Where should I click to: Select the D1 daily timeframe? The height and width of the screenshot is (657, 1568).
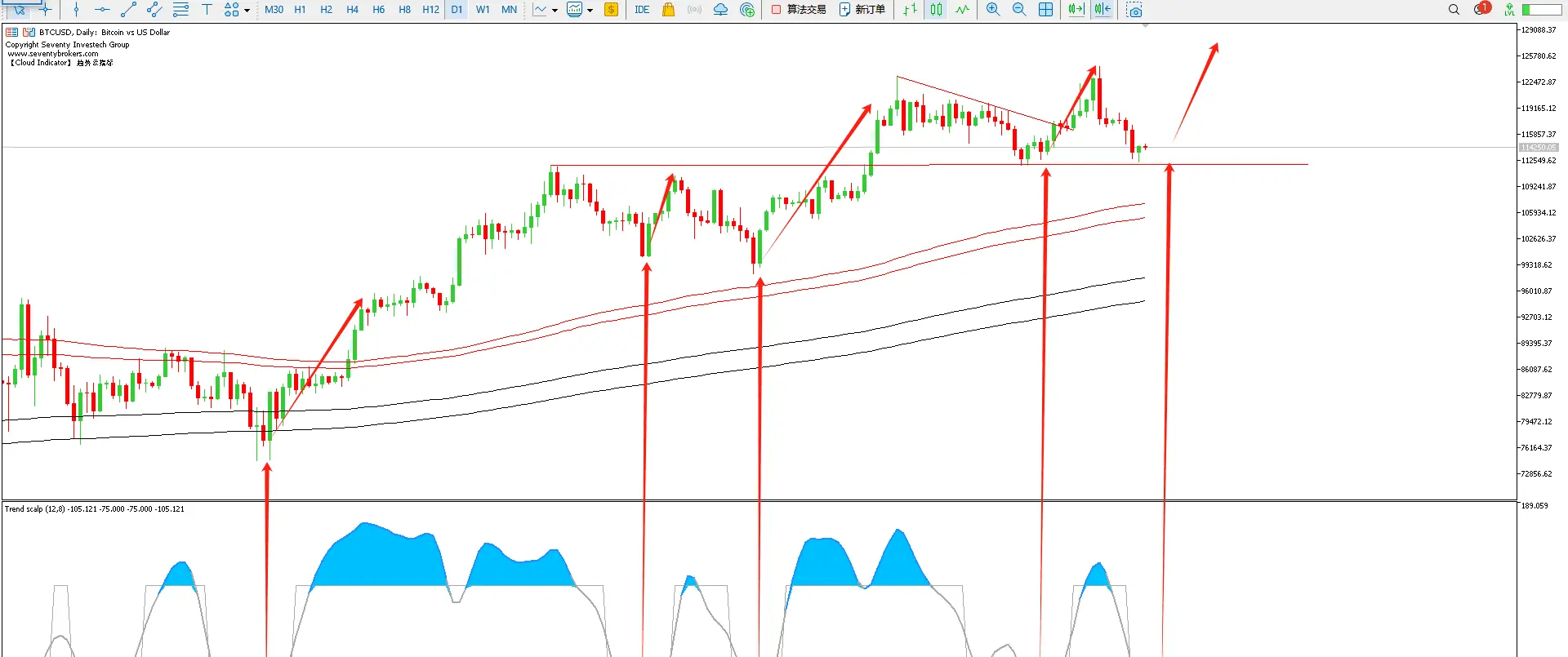457,10
